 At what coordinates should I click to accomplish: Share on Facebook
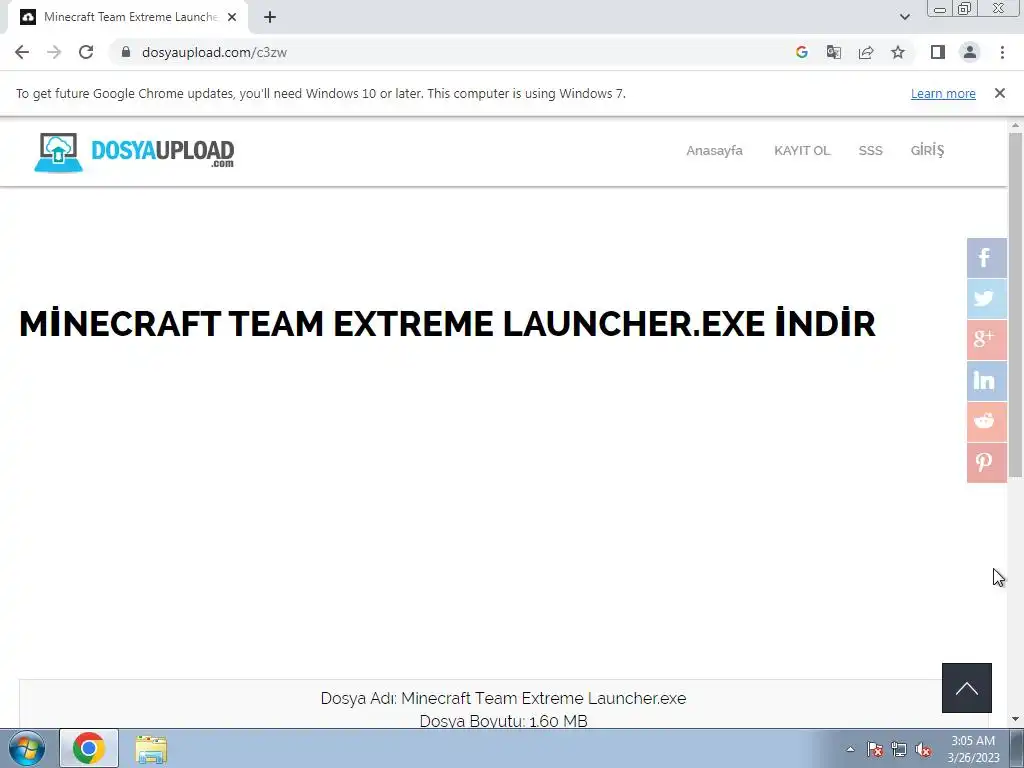coord(986,258)
